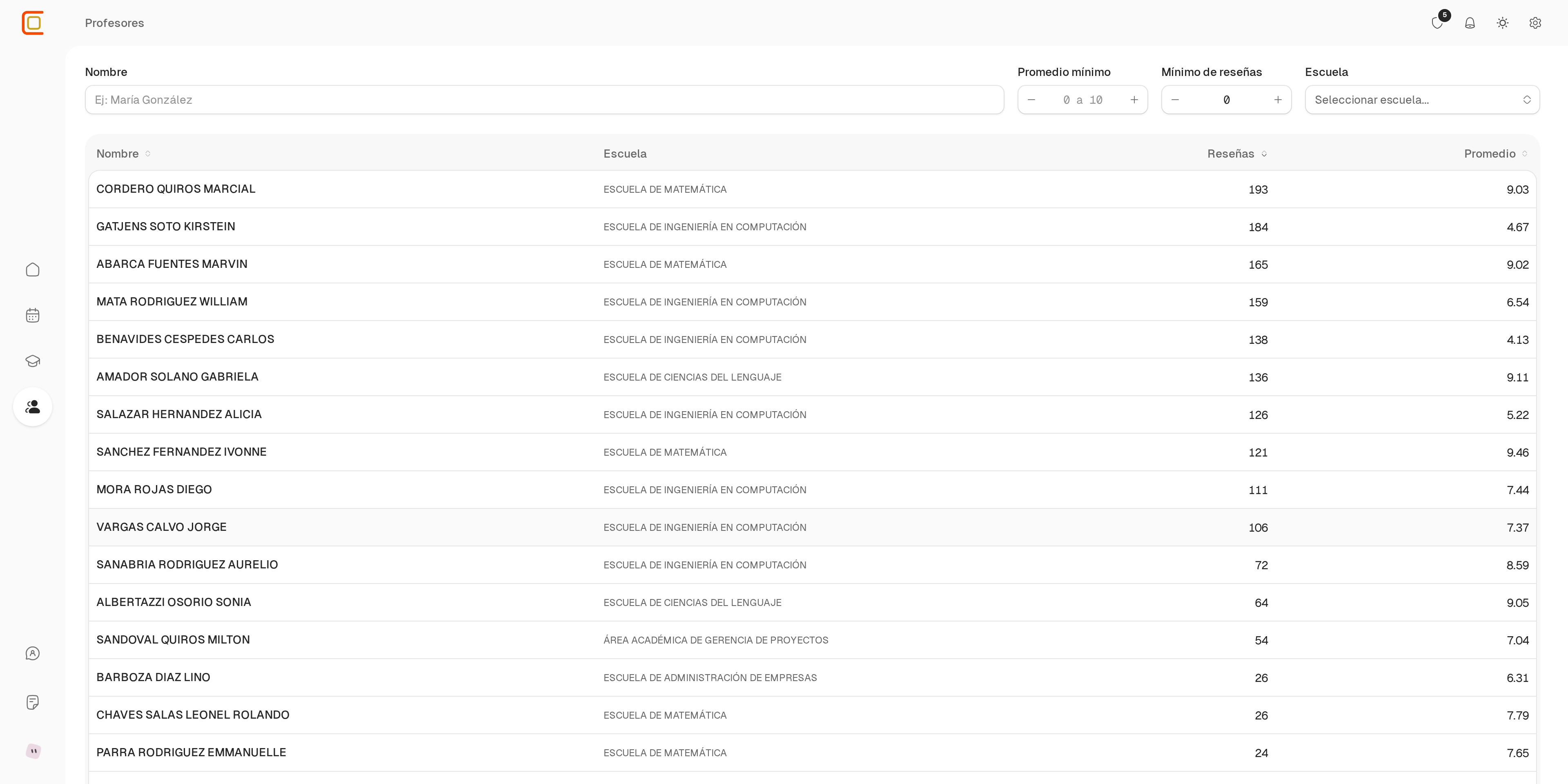Click the Promedio mínimo value field
This screenshot has width=1568, height=784.
click(1083, 100)
